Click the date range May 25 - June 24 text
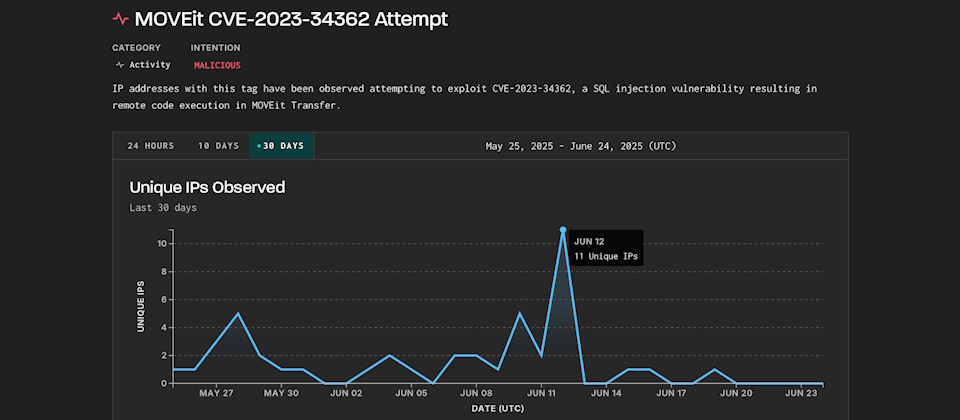The image size is (960, 420). 580,146
